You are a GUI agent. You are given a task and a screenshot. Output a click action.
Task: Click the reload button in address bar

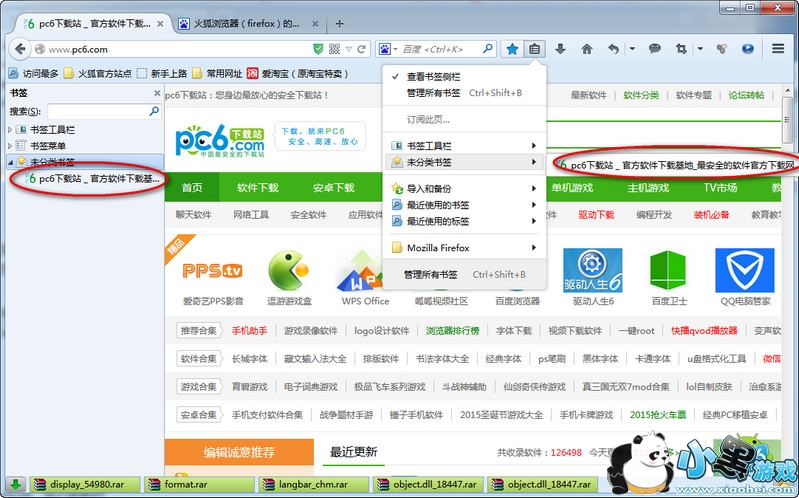pyautogui.click(x=363, y=48)
